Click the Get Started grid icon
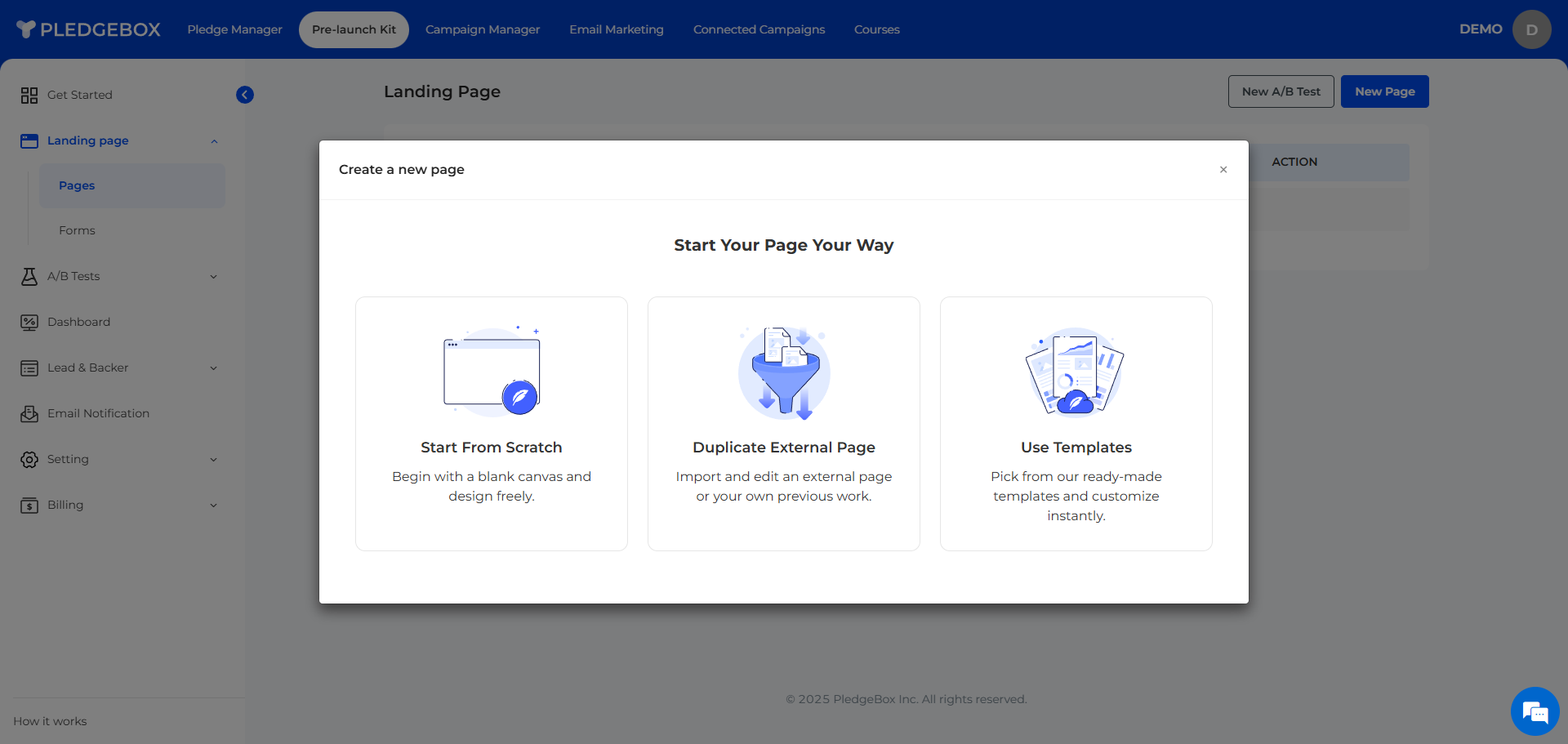Screen dimensions: 1568x744 click(29, 96)
